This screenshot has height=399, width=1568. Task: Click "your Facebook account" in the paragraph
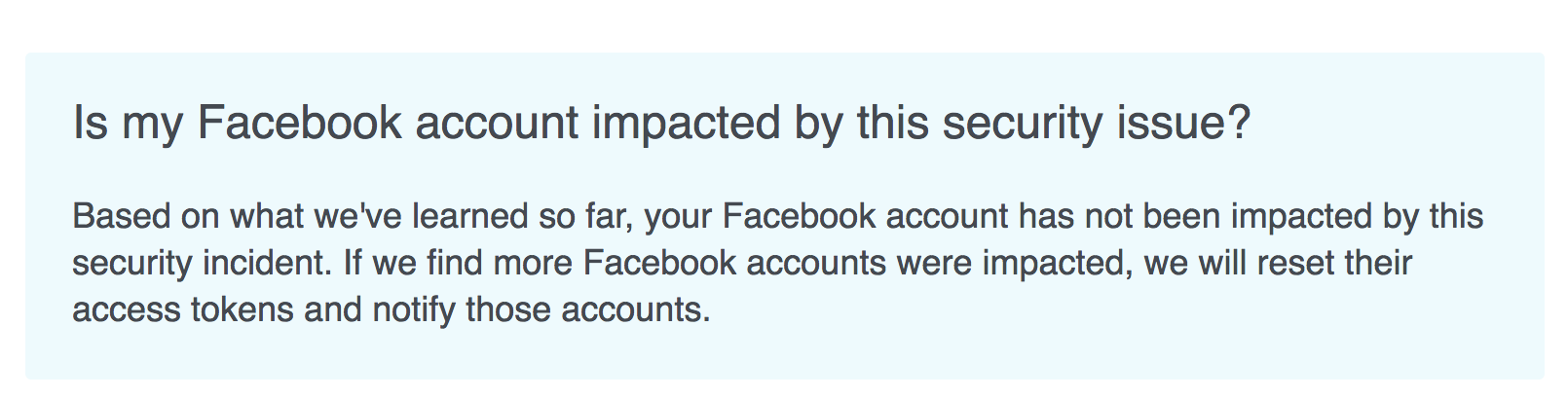click(x=826, y=217)
